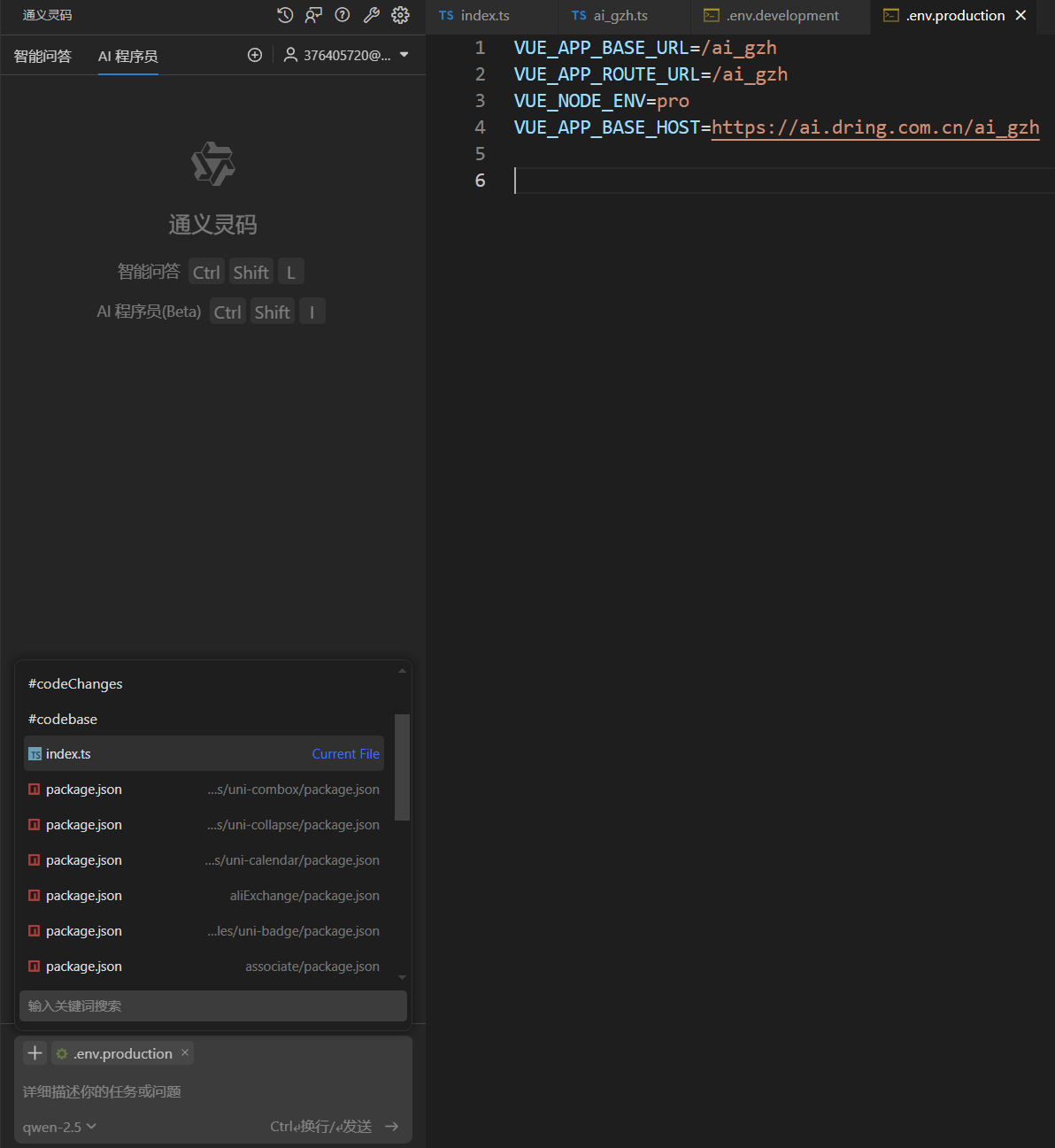Open the chat history clock icon
This screenshot has height=1148, width=1055.
[285, 15]
